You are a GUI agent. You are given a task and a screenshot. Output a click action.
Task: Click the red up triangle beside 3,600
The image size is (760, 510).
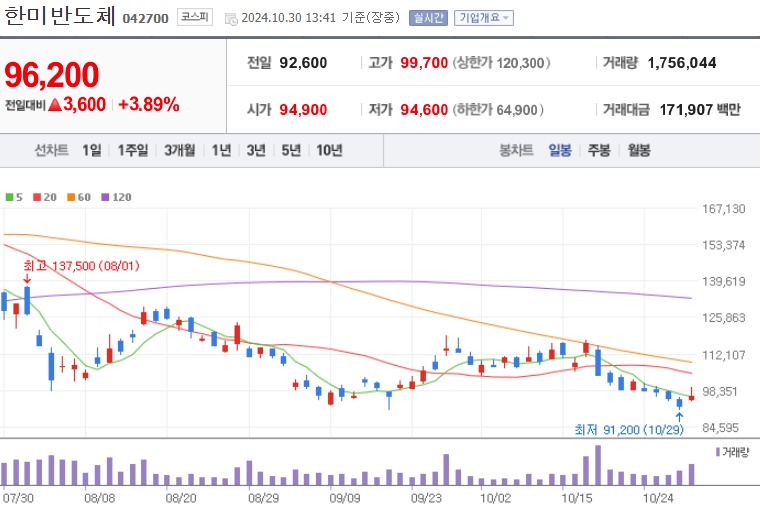[55, 104]
